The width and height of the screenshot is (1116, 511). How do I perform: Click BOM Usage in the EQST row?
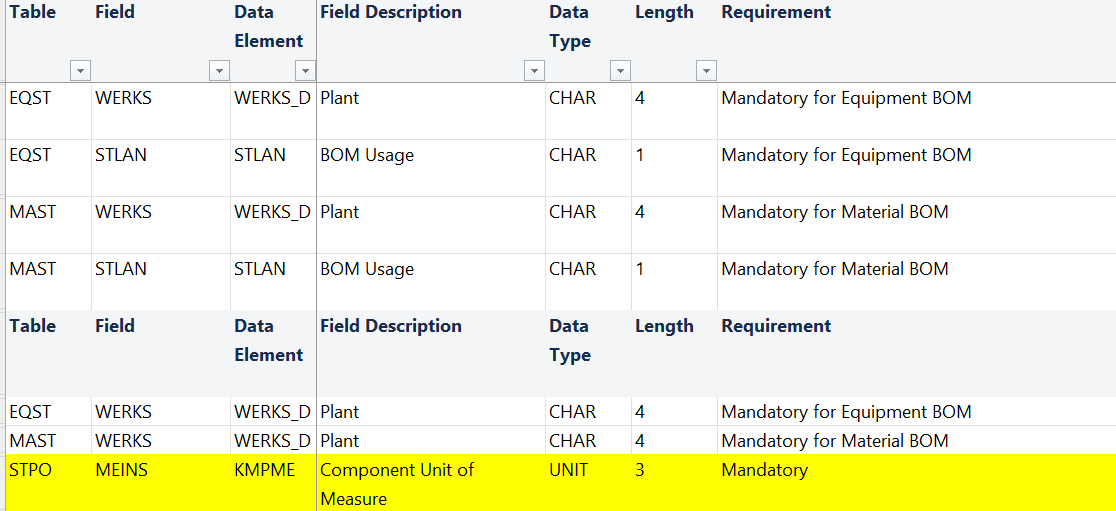click(x=367, y=155)
